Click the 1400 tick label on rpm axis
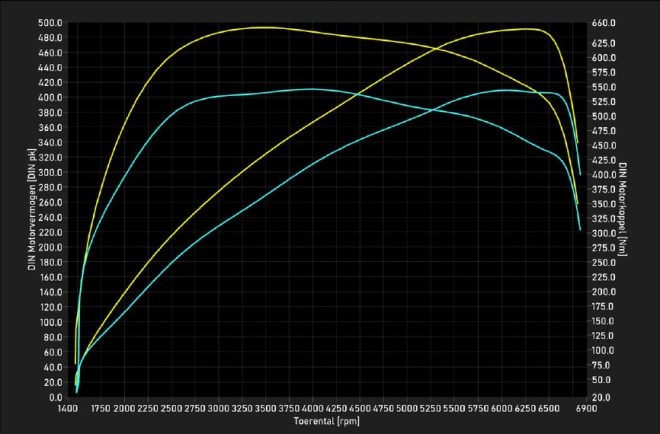 point(67,409)
